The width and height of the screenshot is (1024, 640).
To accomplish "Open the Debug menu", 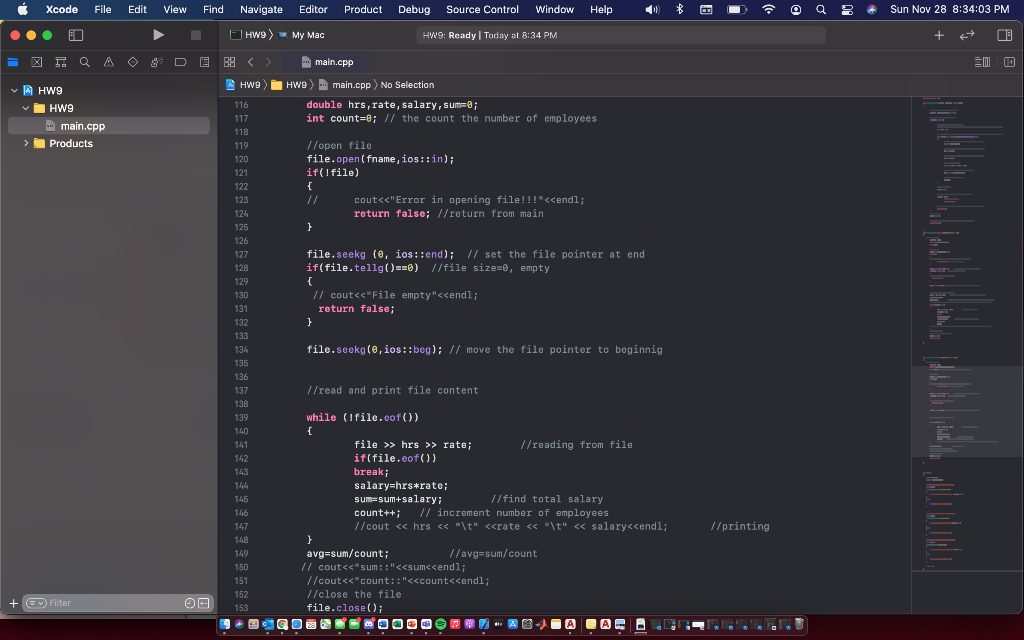I will coord(414,9).
